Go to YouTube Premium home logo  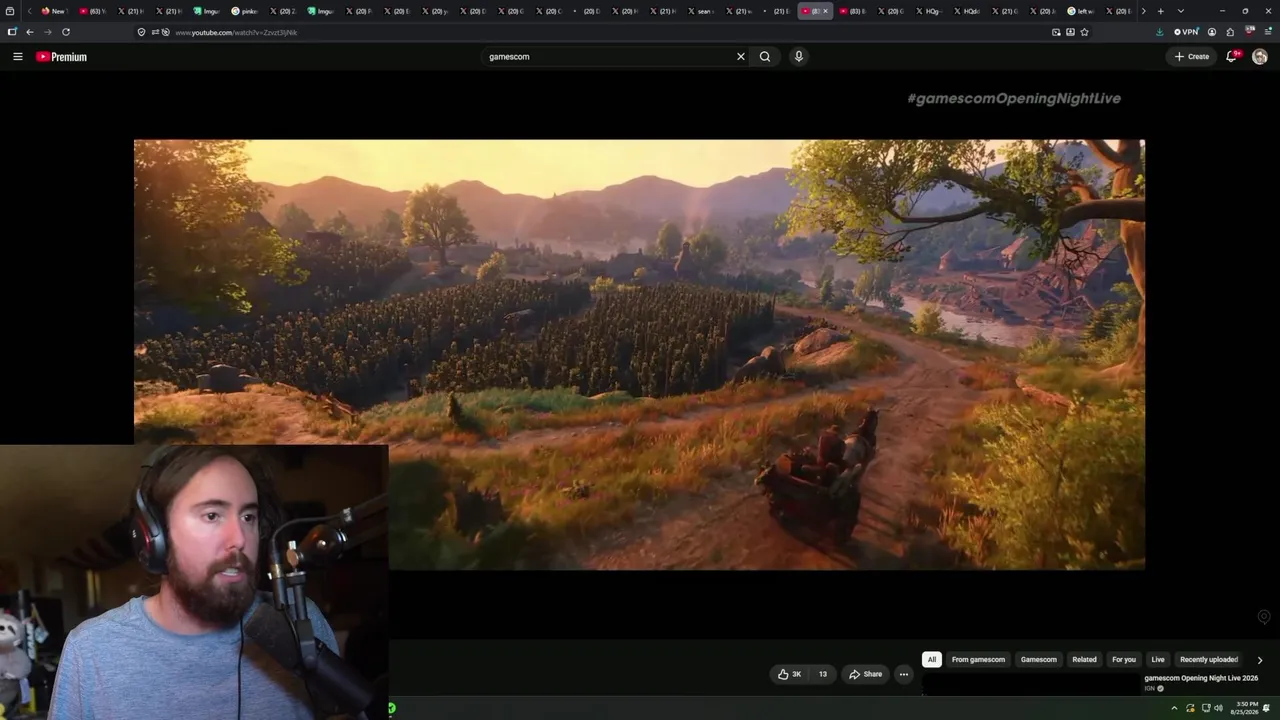tap(61, 57)
